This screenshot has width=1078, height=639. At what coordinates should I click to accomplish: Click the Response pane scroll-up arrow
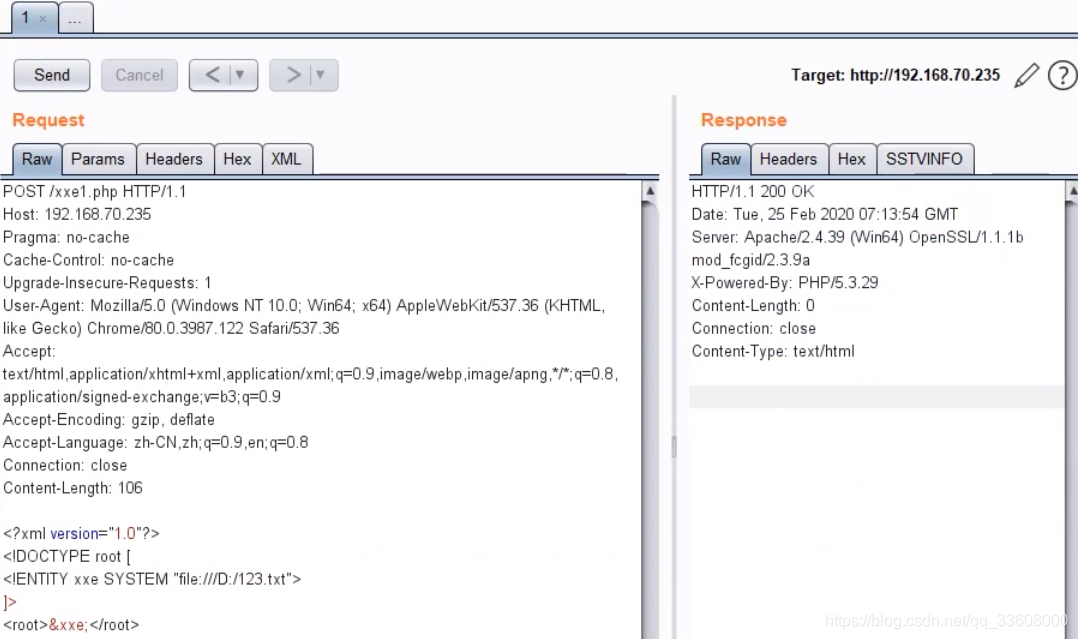tap(1071, 191)
